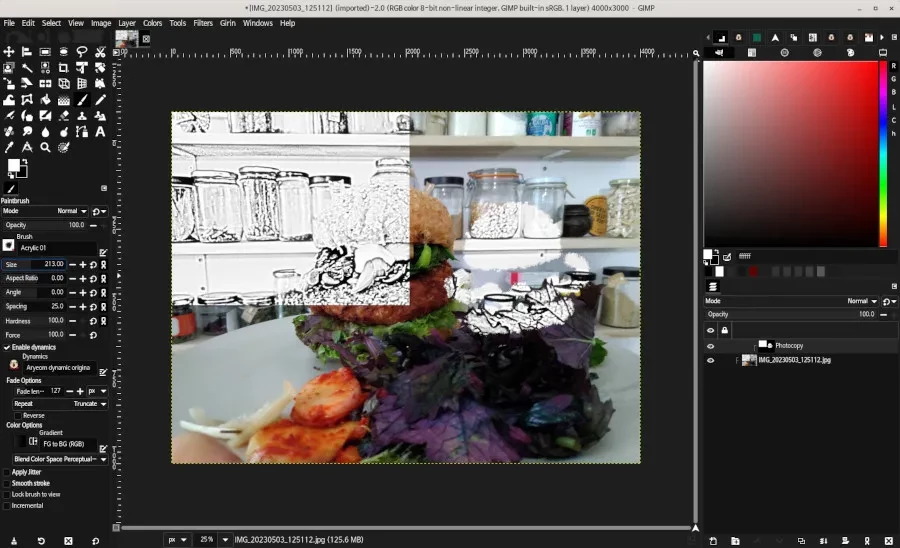Select the Eraser tool

63,116
